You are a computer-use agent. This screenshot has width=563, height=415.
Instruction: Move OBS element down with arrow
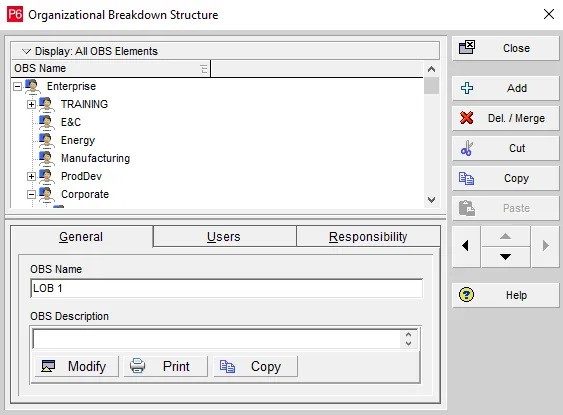point(506,257)
